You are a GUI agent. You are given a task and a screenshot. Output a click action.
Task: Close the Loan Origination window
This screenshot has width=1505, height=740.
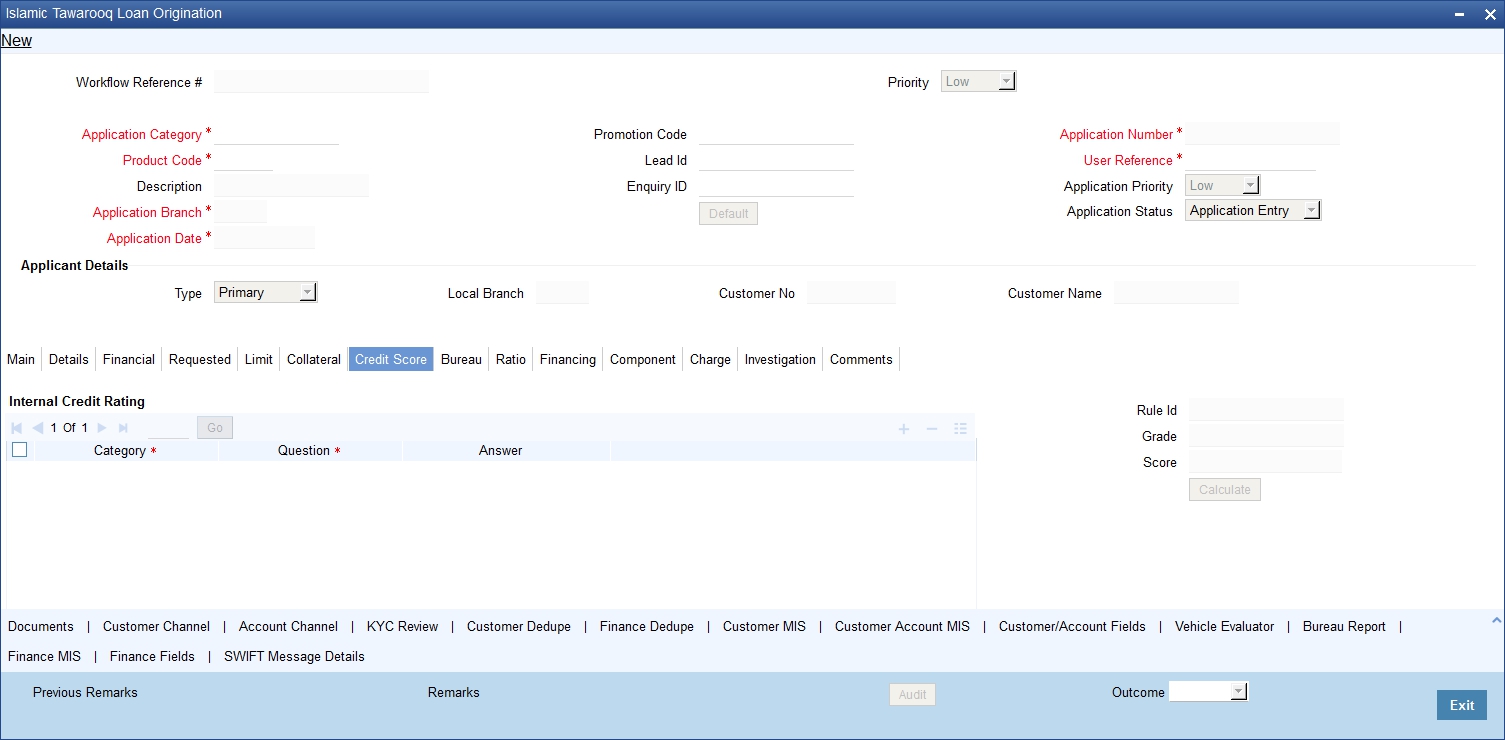1488,14
